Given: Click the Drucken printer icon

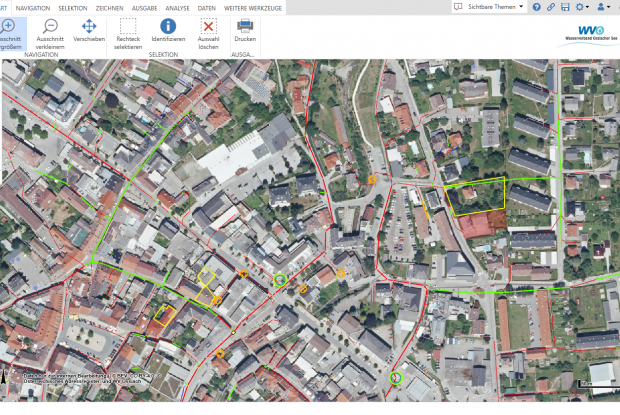Looking at the screenshot, I should coord(245,32).
